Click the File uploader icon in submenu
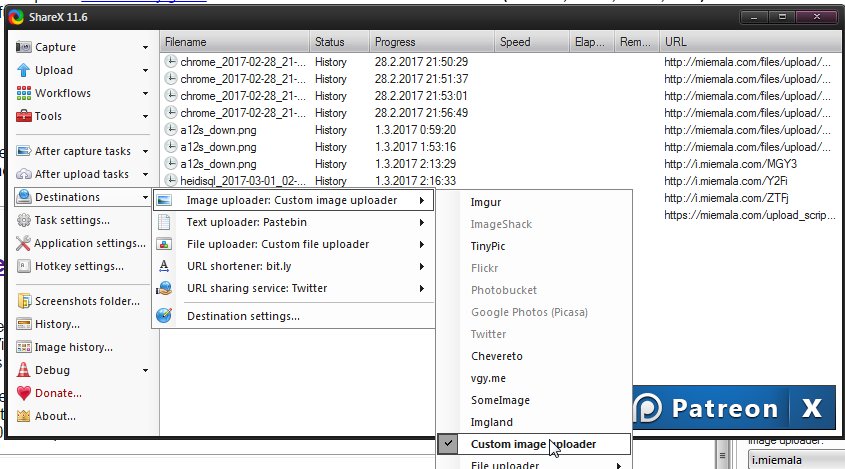The width and height of the screenshot is (845, 469). coord(164,244)
